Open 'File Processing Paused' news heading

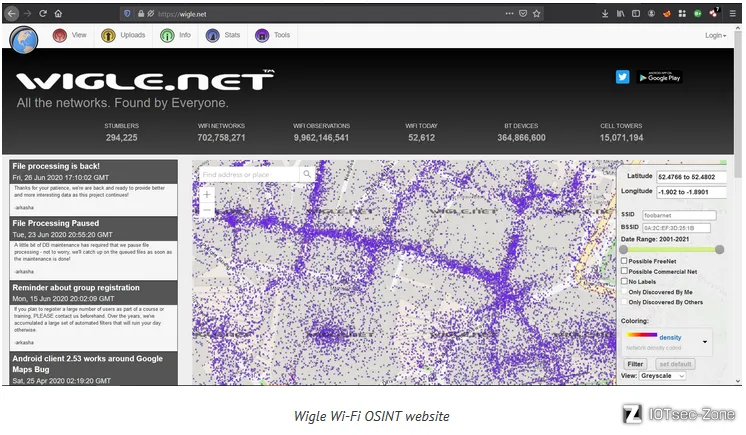(56, 223)
